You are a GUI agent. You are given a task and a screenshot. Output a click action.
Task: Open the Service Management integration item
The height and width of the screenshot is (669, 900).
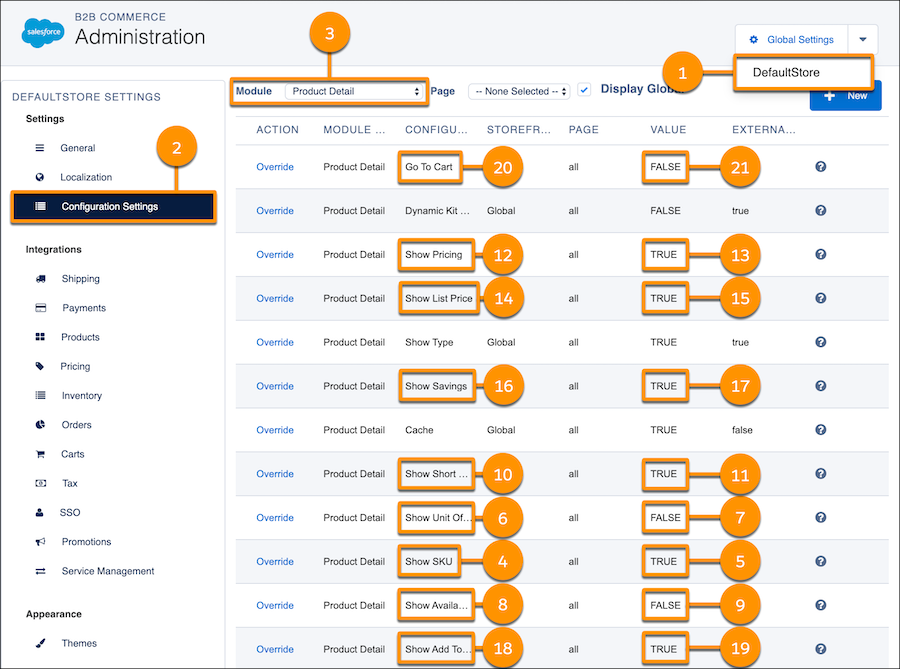108,571
